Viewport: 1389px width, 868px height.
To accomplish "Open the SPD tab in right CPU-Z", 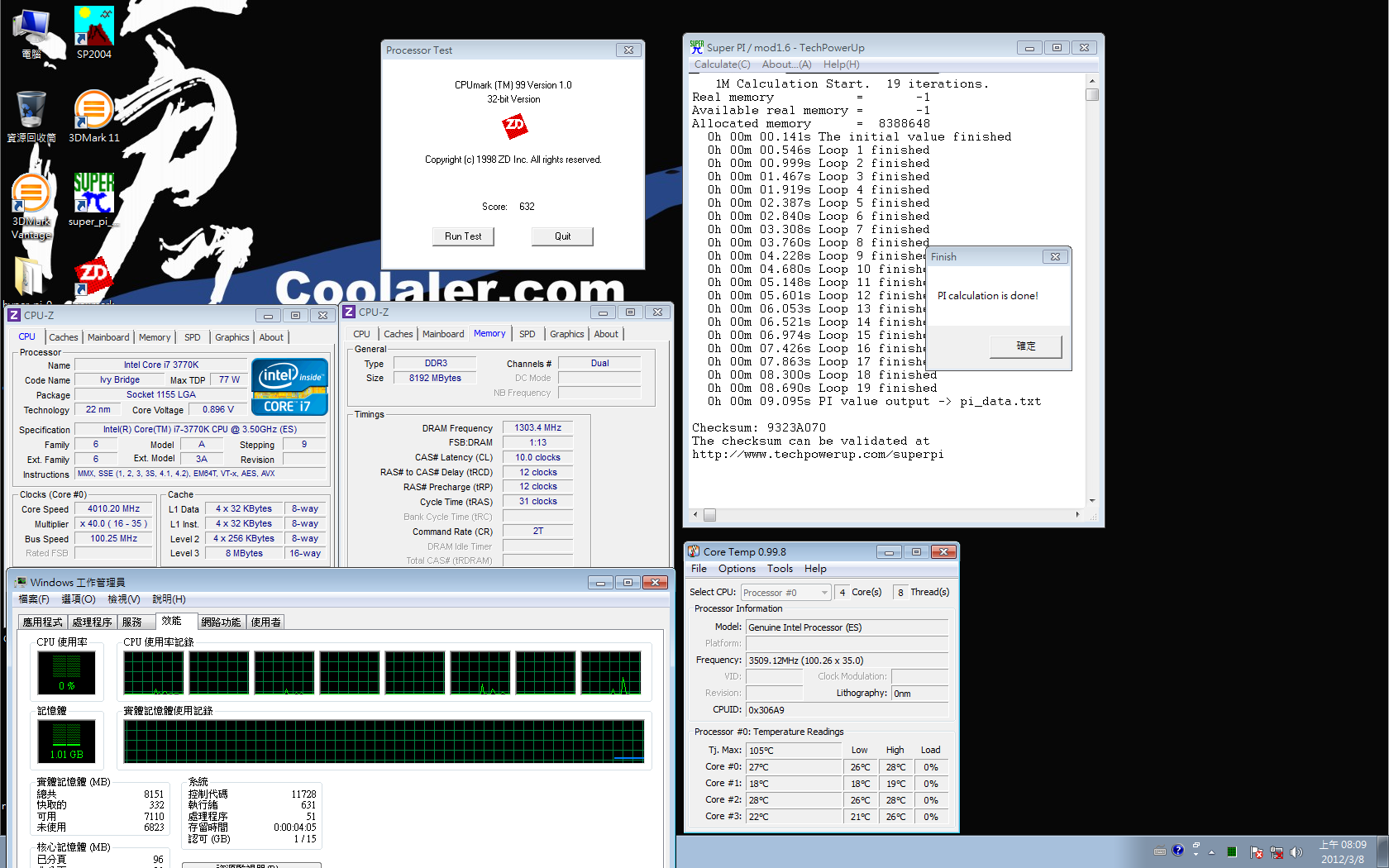I will pyautogui.click(x=527, y=334).
